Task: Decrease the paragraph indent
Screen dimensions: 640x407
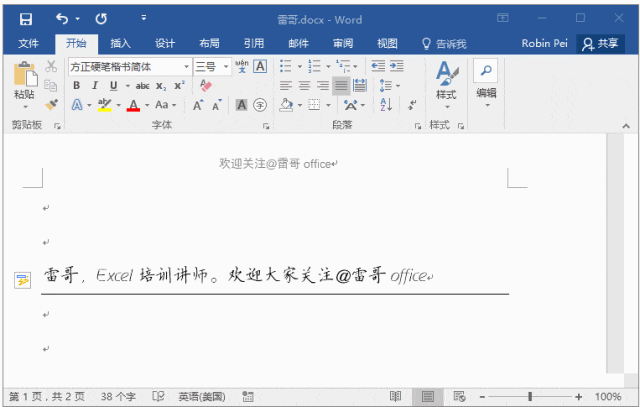Action: [378, 66]
